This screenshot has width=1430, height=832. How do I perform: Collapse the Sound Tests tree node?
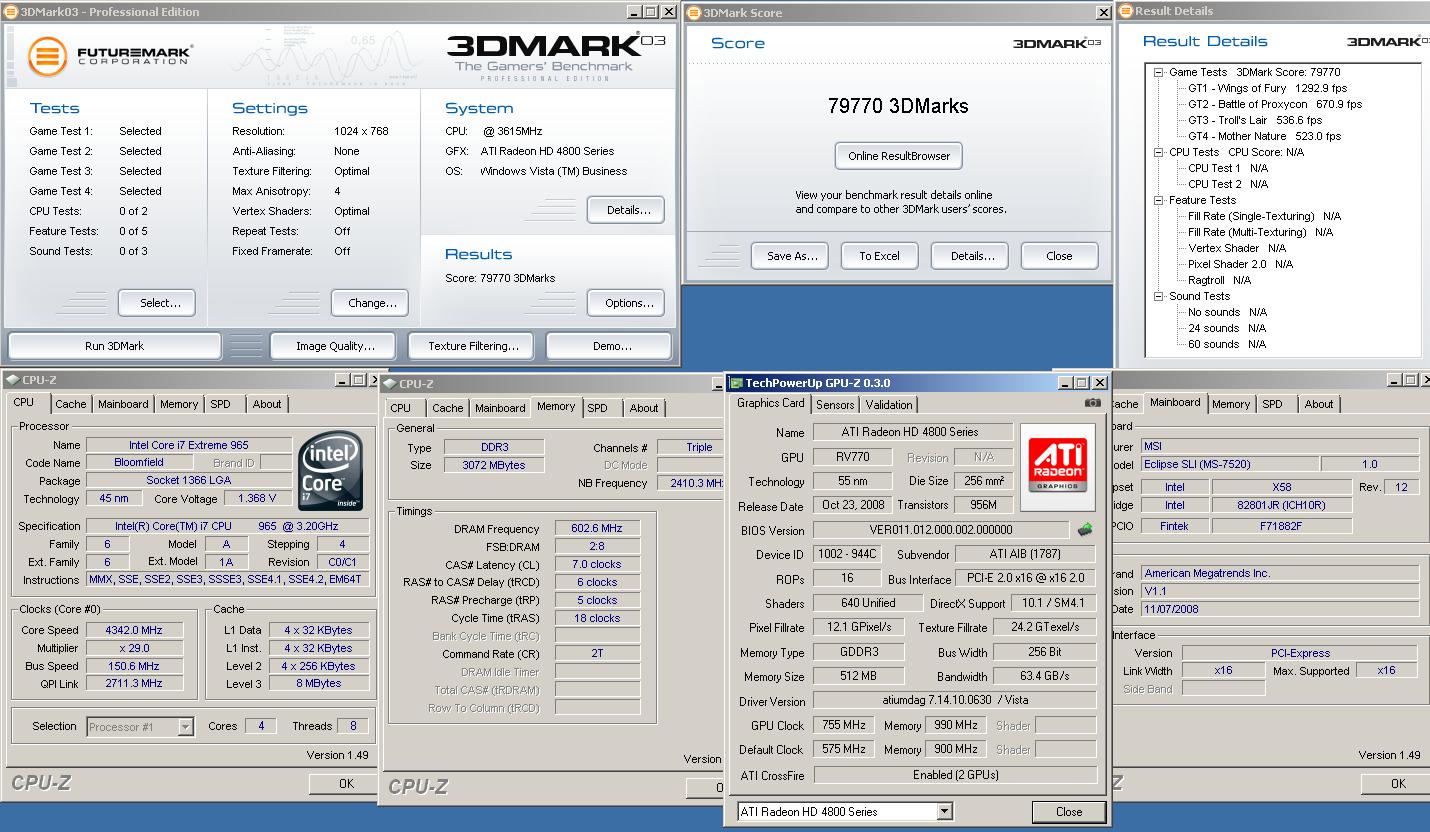[1158, 296]
